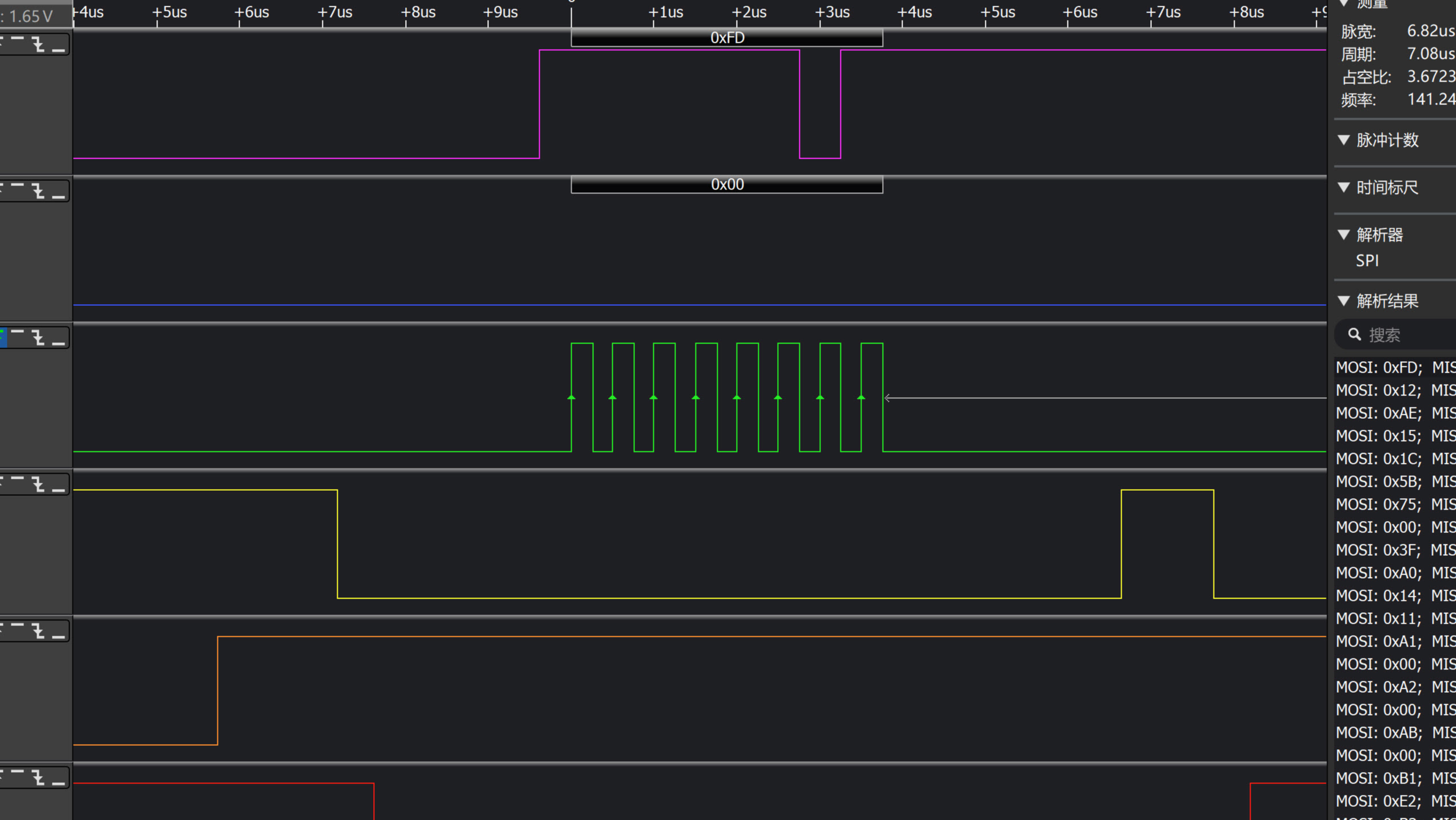This screenshot has height=820, width=1456.
Task: Set falling-edge trigger on green channel
Action: pyautogui.click(x=38, y=338)
